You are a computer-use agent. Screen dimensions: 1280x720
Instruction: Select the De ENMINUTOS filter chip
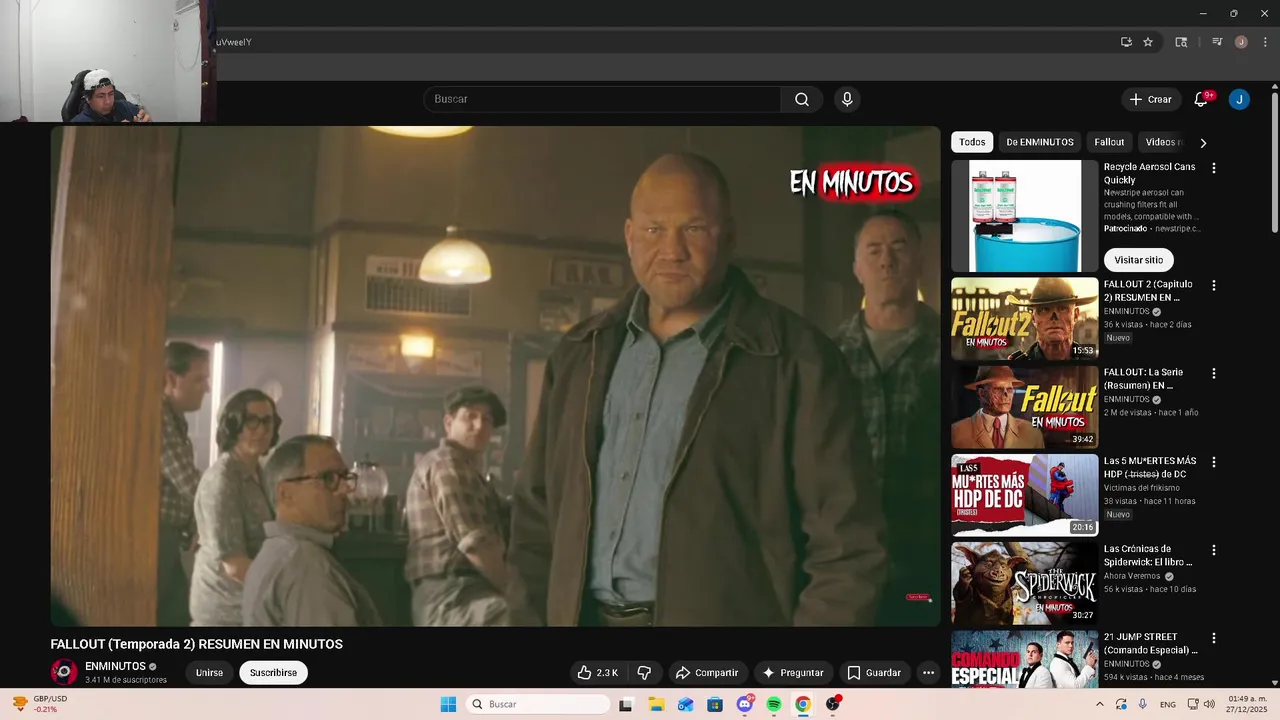point(1040,142)
